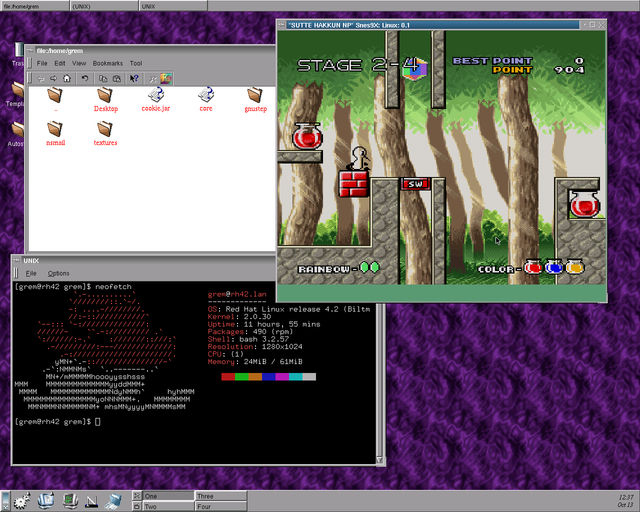The image size is (640, 512).
Task: Open the blue folder home panel icon
Action: click(113, 501)
